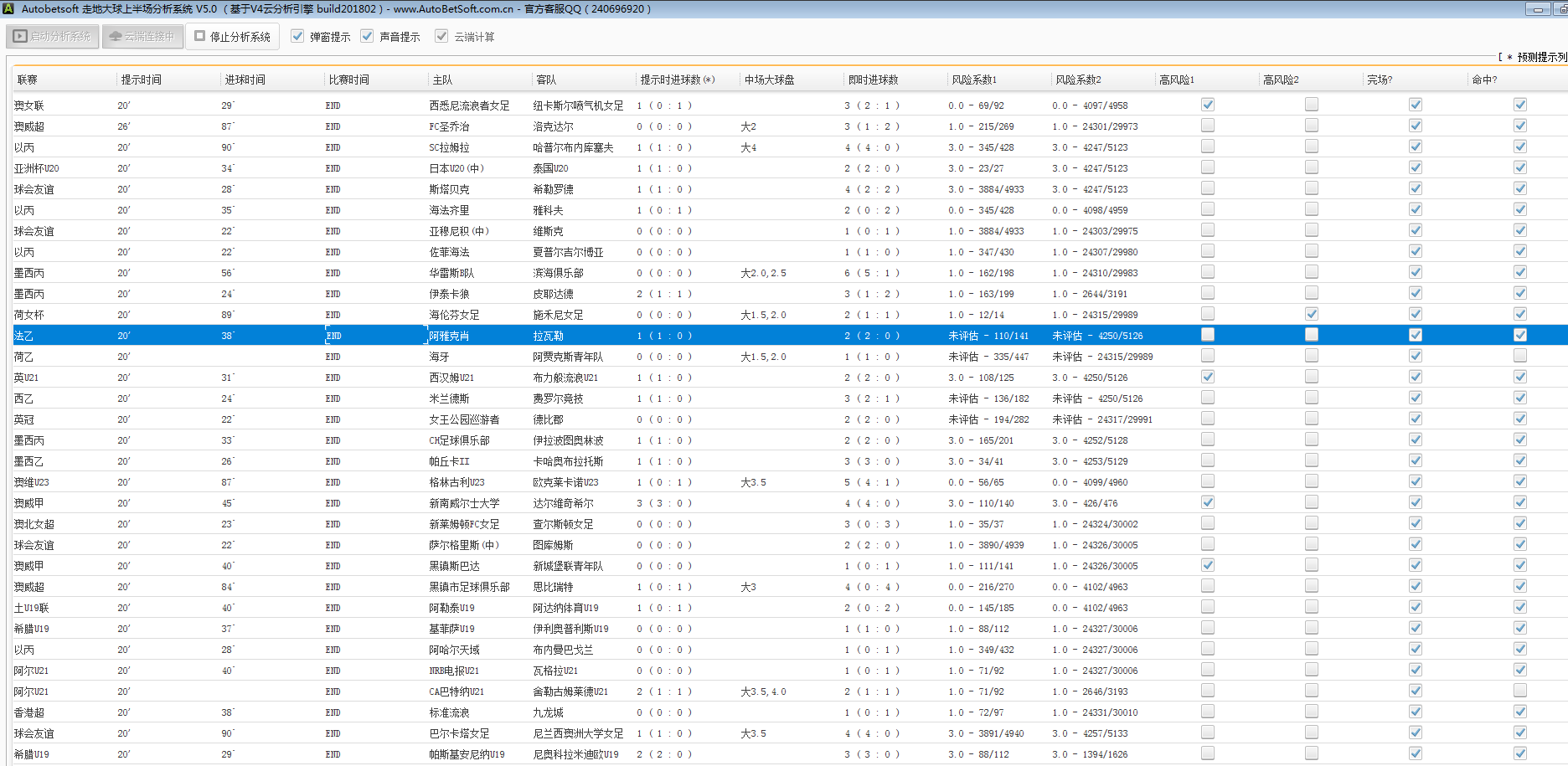Sort by the 联赛 column header
This screenshot has height=766, width=1568.
pyautogui.click(x=28, y=80)
